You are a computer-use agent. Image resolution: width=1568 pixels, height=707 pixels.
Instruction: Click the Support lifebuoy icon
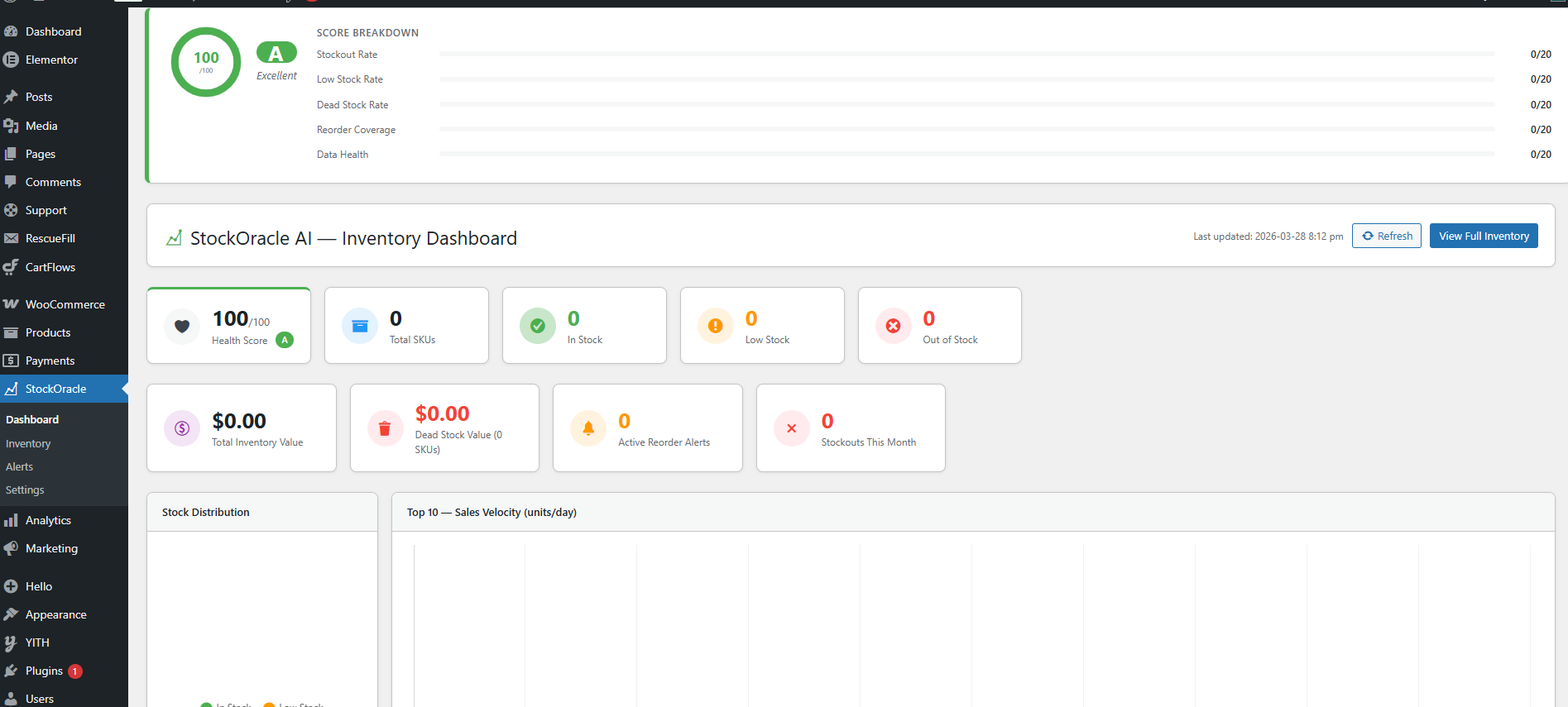click(x=11, y=210)
